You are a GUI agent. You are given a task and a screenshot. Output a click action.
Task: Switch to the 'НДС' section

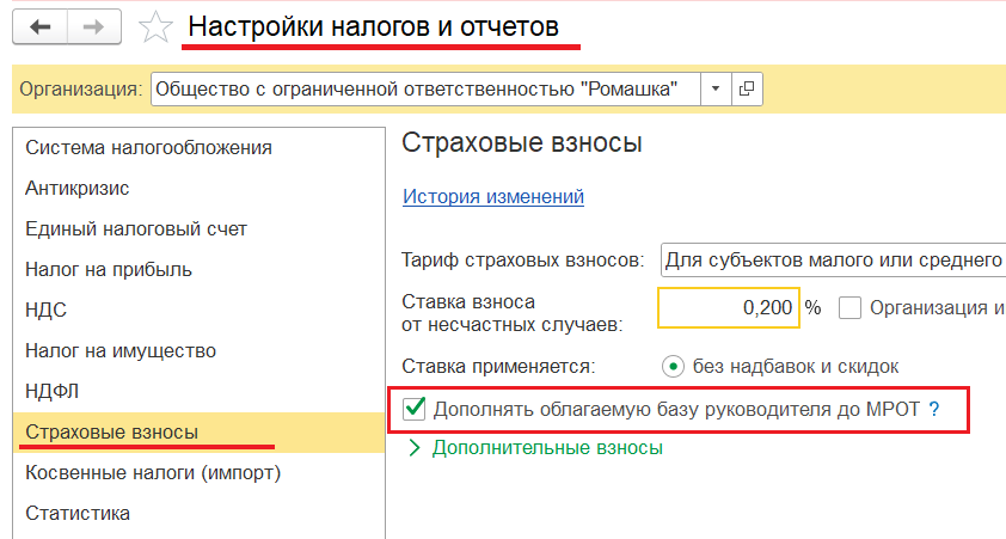[46, 310]
